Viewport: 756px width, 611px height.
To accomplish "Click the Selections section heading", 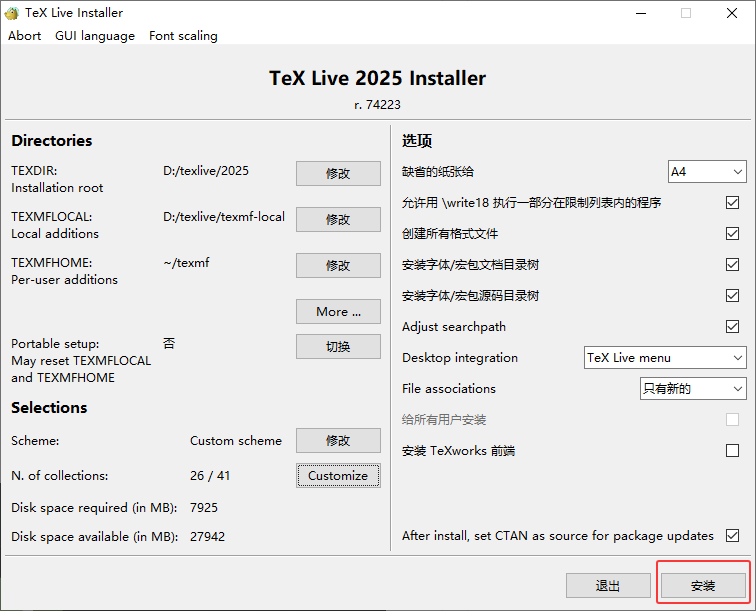I will (49, 407).
